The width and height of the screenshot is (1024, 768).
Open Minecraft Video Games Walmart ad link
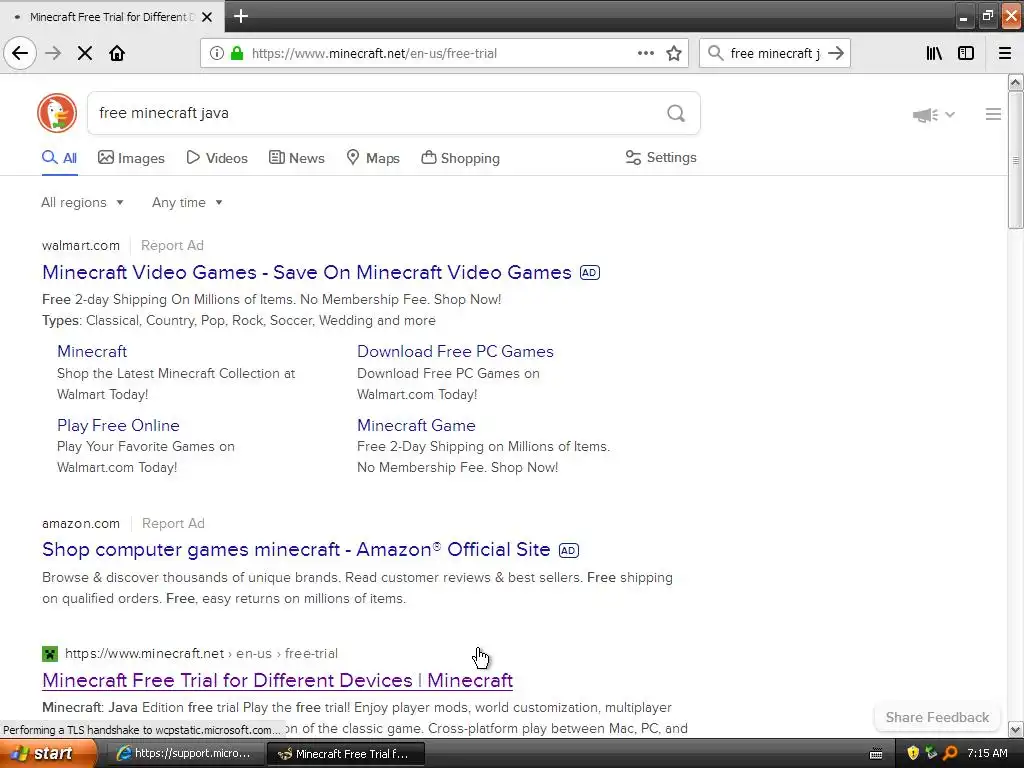click(307, 272)
